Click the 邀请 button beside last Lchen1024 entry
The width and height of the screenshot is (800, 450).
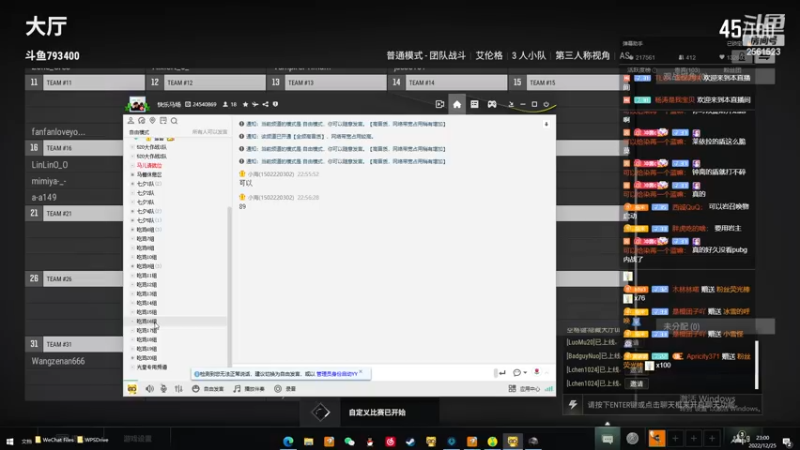coord(636,384)
